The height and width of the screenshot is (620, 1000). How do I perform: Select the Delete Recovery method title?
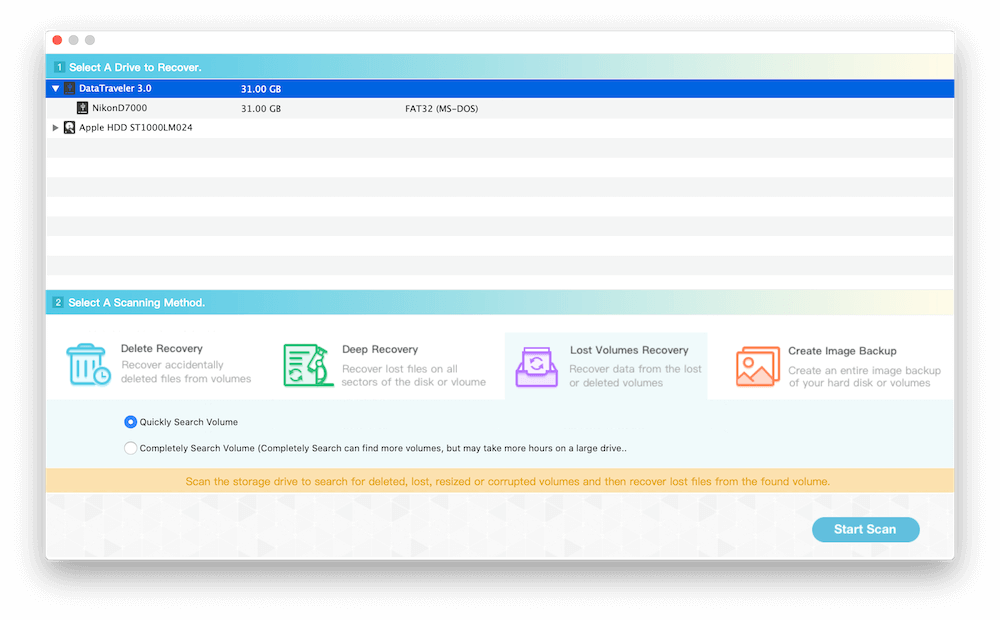pos(162,348)
